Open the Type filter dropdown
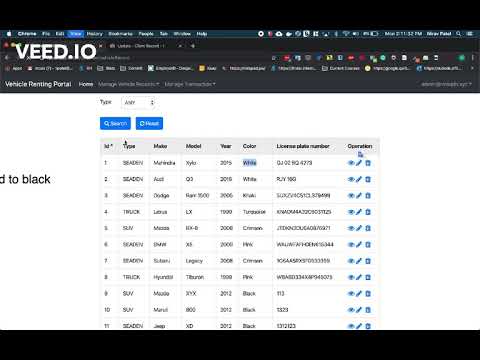The height and width of the screenshot is (360, 480). coord(139,103)
